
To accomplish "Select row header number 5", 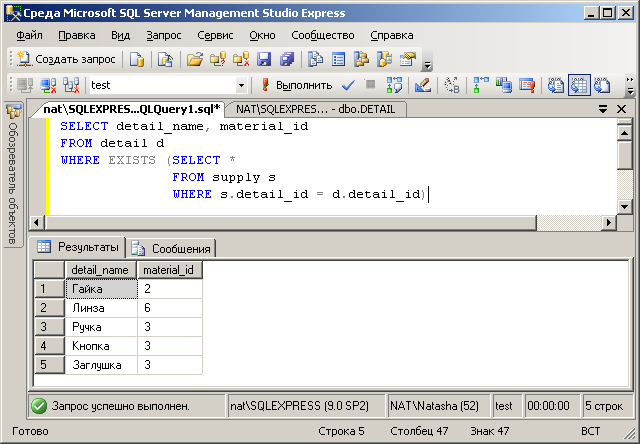I will pyautogui.click(x=49, y=365).
